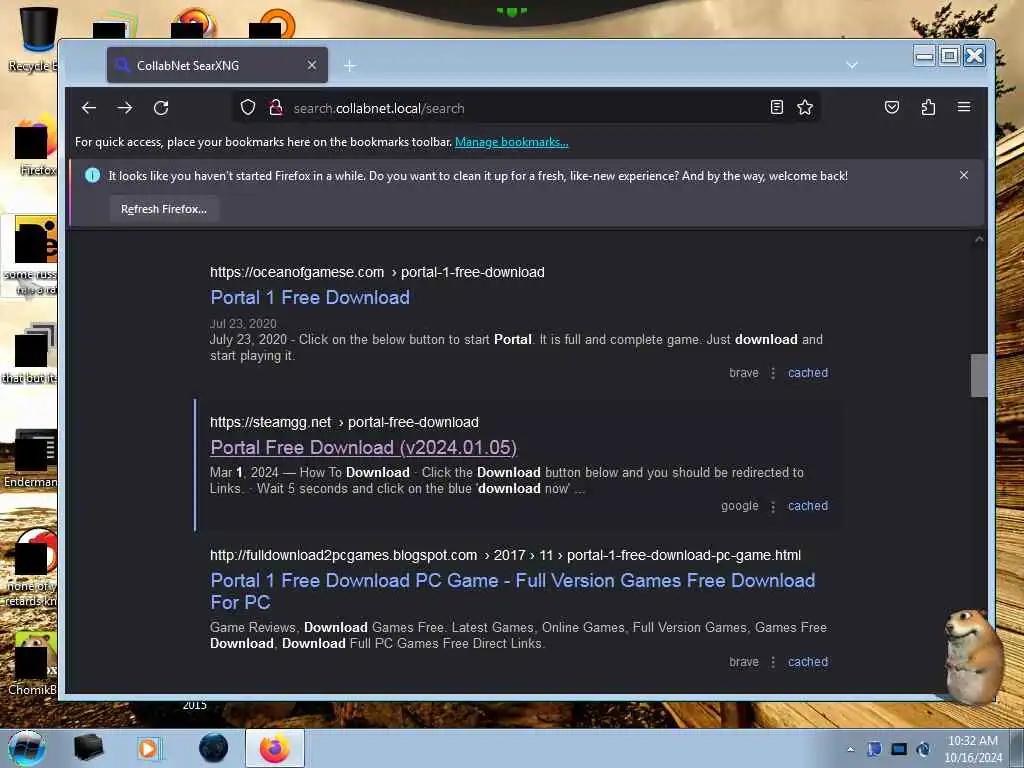
Task: Open Portal Free Download (v2024.01.05) result
Action: 363,447
